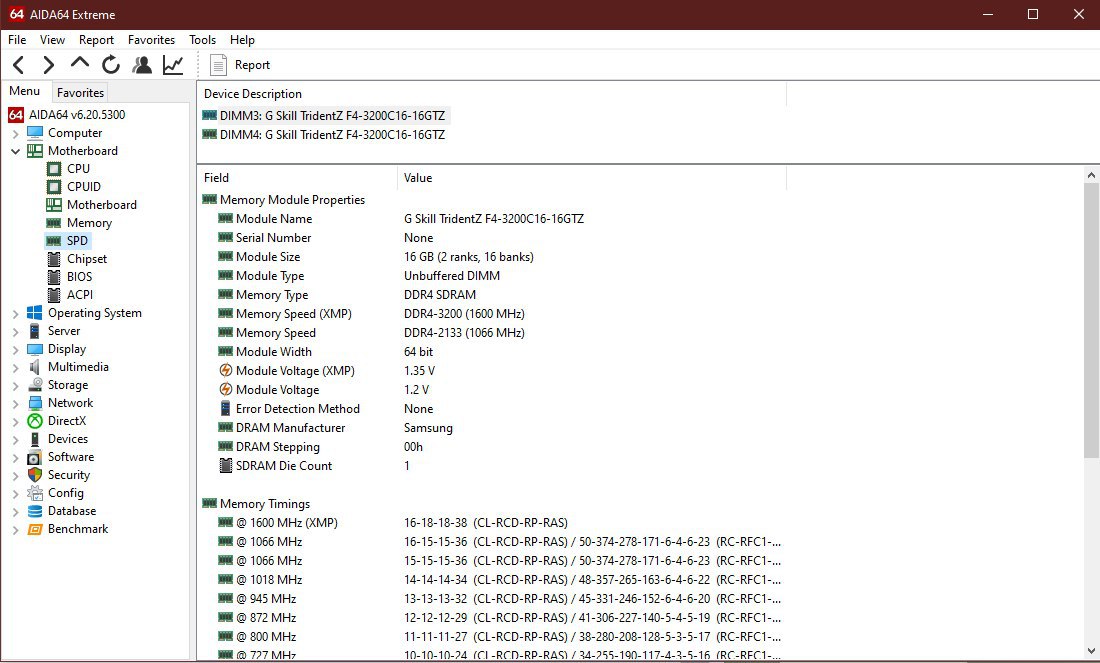Click the Value column header

[x=591, y=178]
